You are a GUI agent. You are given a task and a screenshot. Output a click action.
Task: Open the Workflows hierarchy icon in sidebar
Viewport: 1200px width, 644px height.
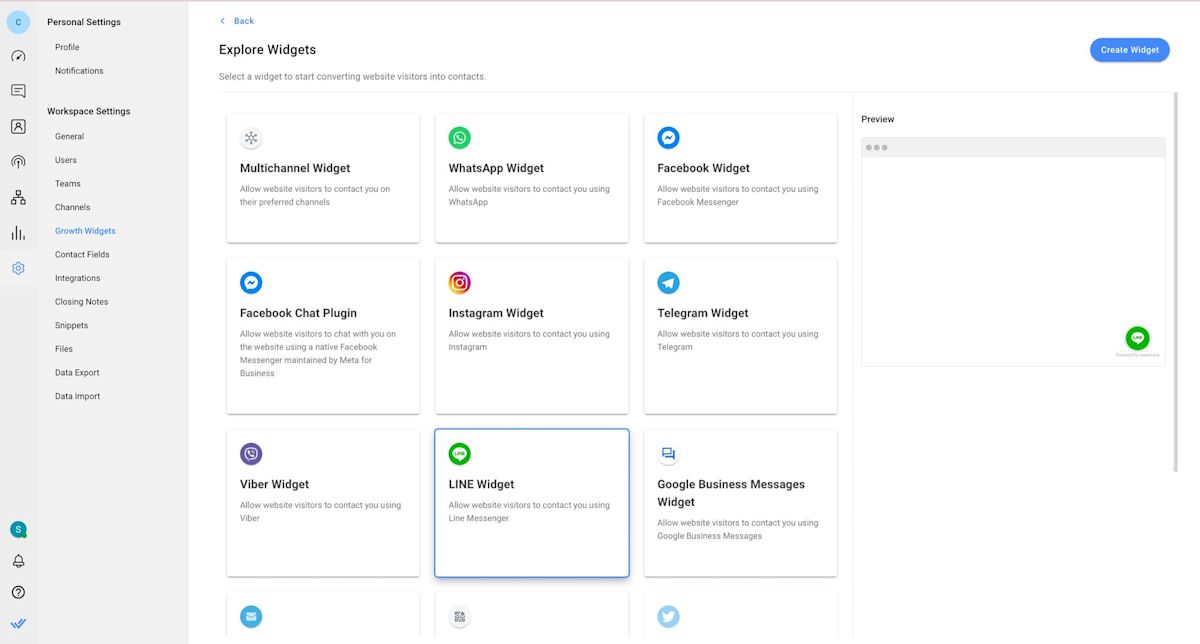click(18, 198)
